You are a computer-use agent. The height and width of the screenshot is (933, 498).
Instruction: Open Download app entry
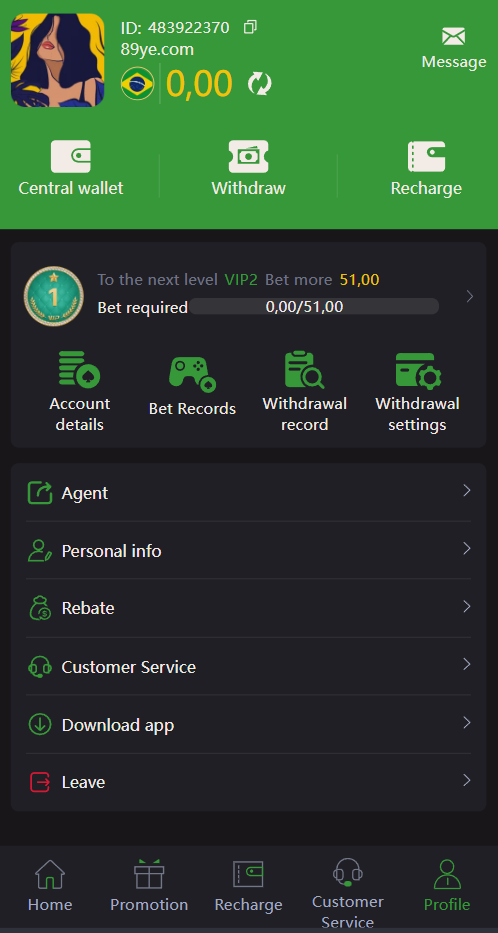click(249, 725)
